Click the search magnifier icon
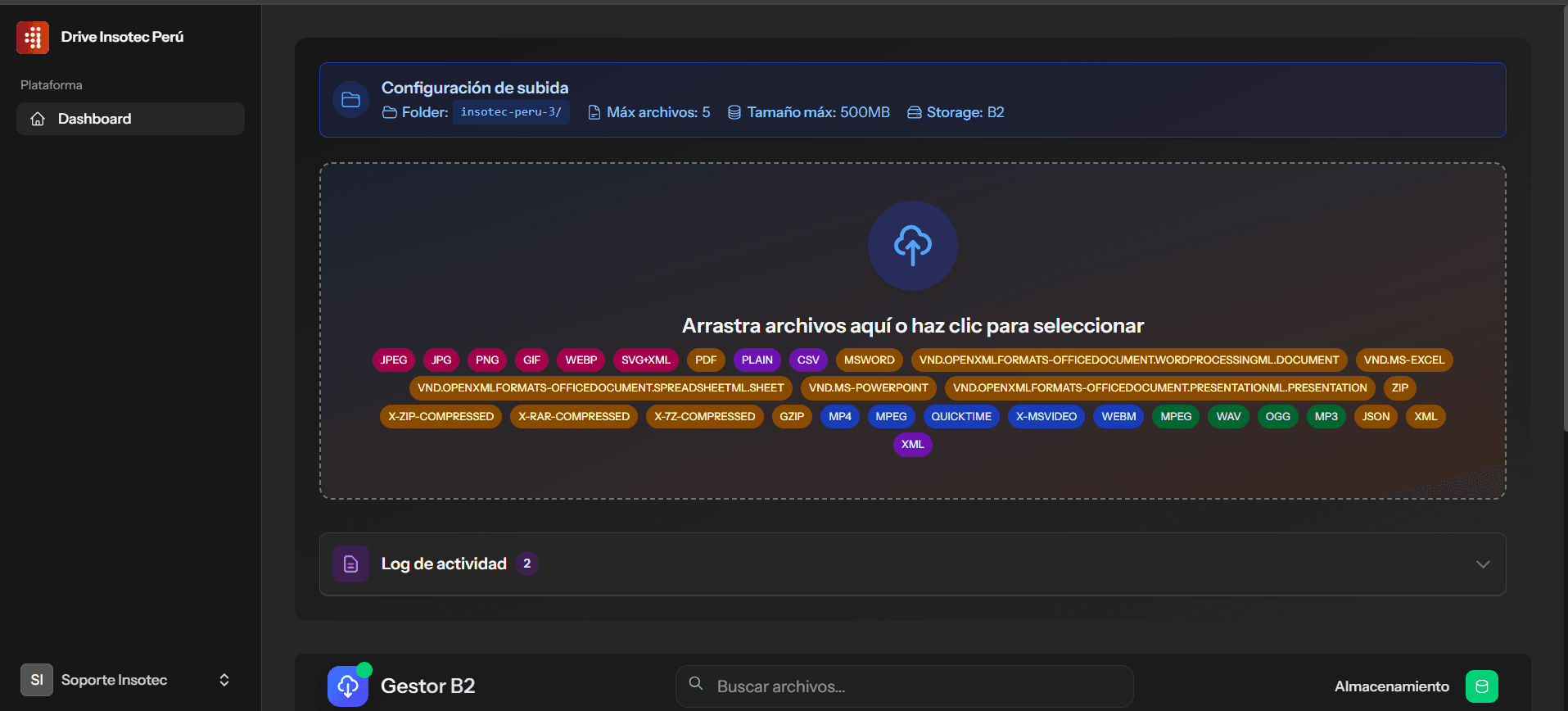Screen dimensions: 1568x711 tap(696, 683)
